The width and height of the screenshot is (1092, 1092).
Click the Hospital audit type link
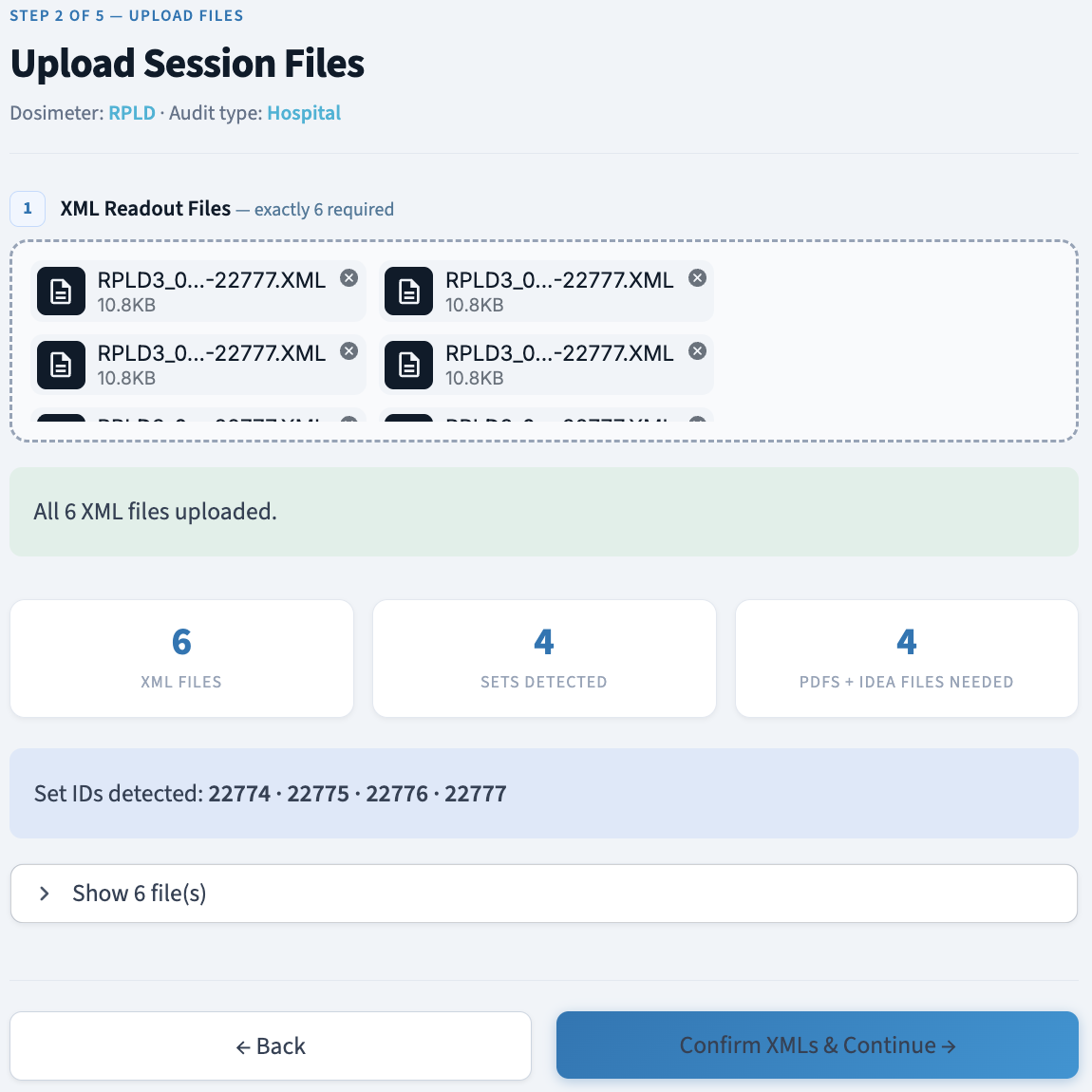[x=304, y=113]
